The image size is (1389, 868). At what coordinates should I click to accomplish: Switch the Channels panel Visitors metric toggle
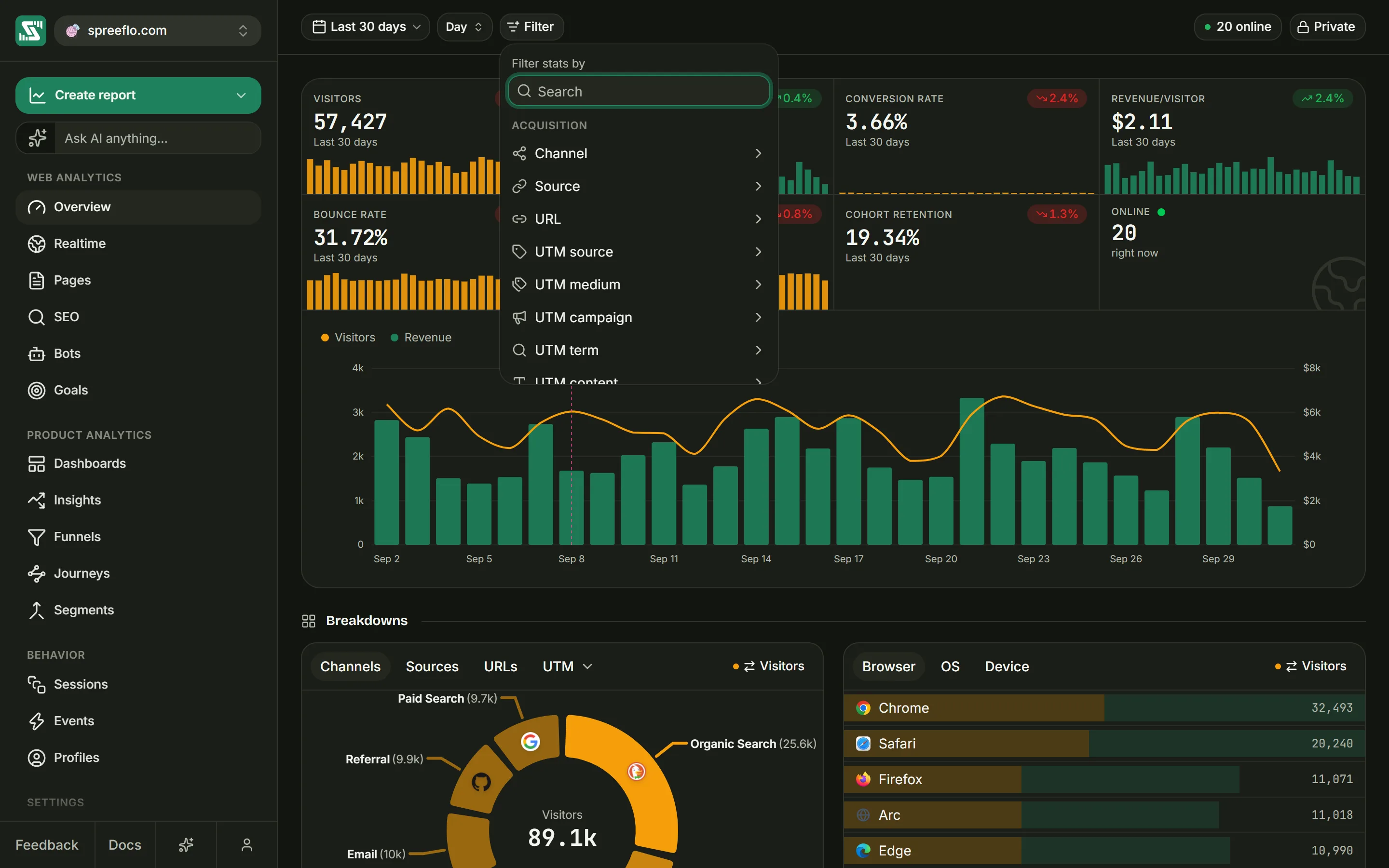[769, 666]
